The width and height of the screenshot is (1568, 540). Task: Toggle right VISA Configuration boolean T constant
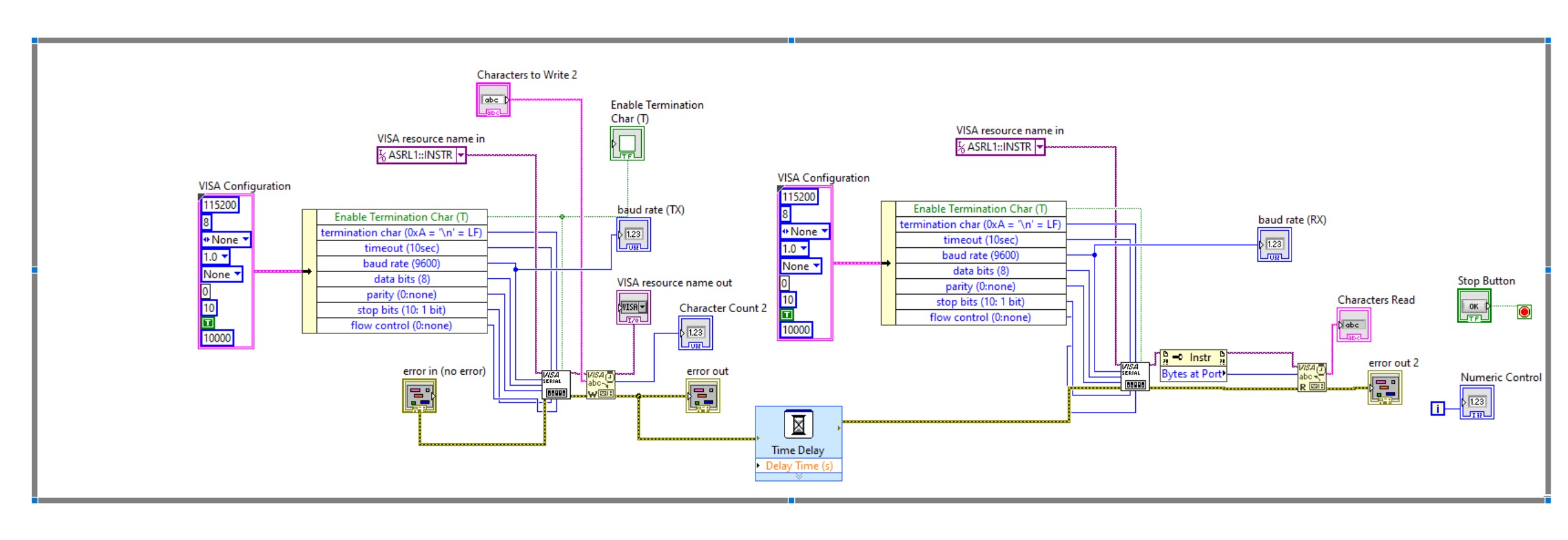click(787, 315)
